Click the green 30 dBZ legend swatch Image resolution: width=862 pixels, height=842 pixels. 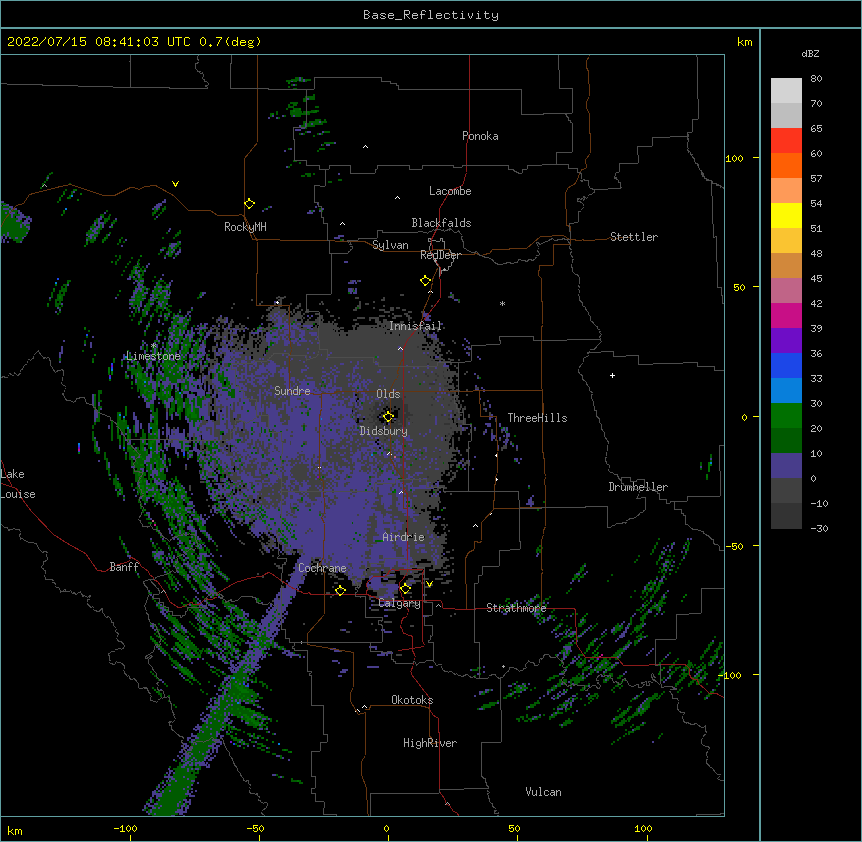point(786,416)
